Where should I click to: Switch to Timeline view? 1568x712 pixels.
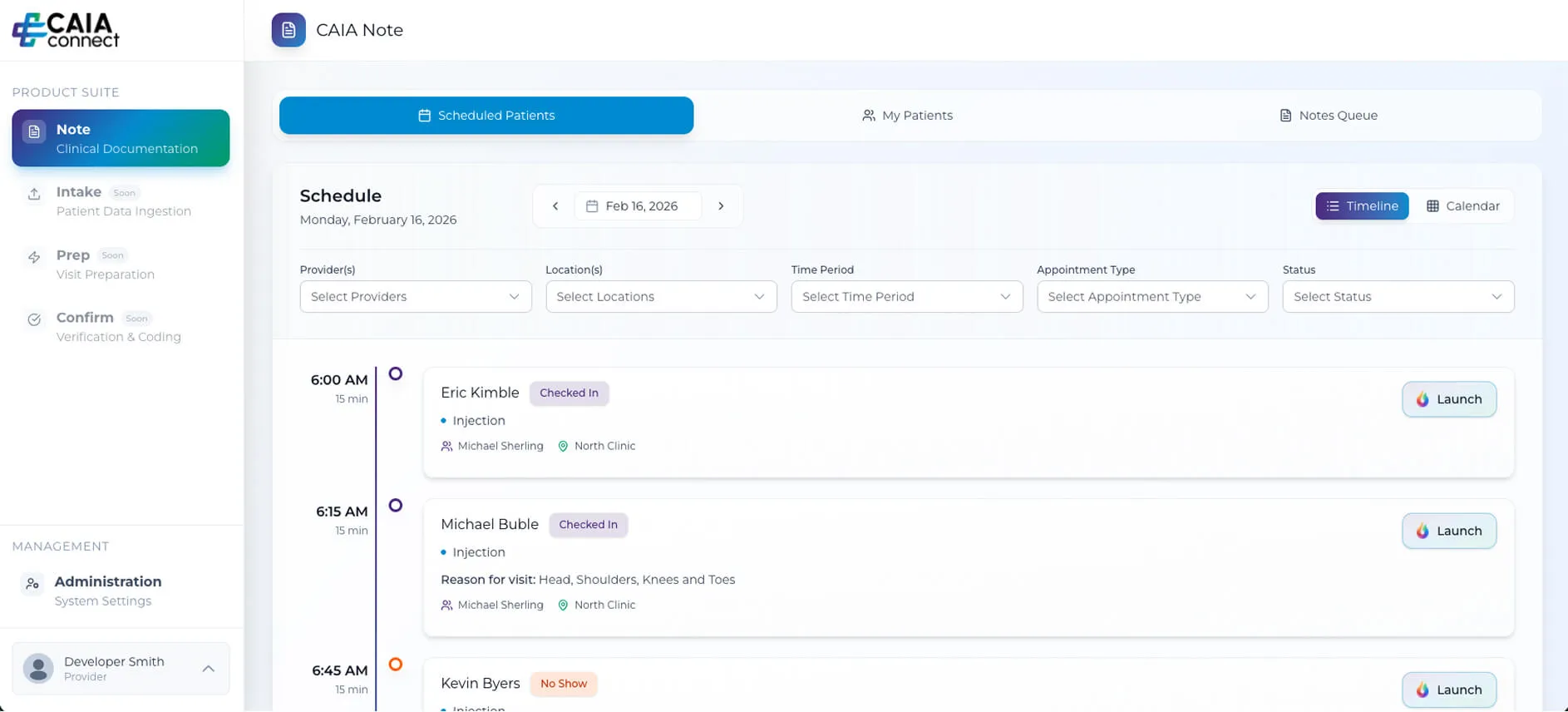[x=1361, y=206]
